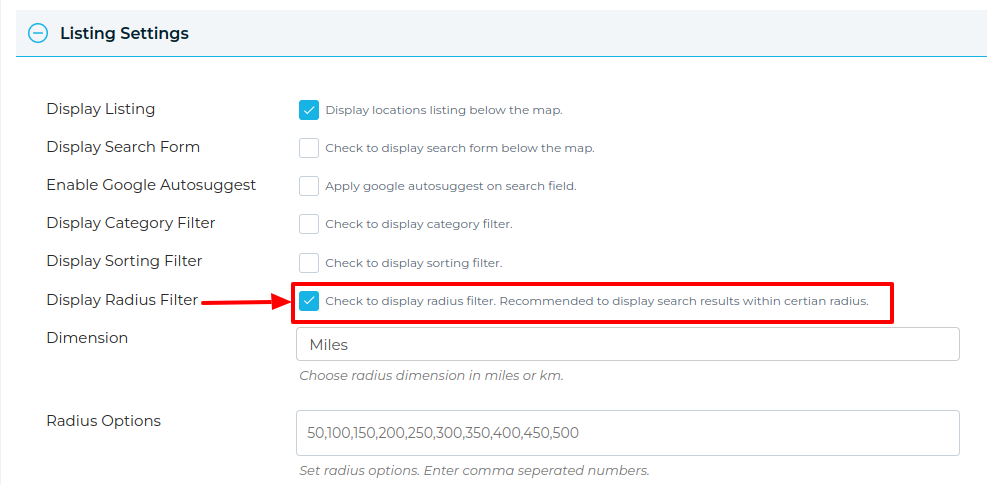Viewport: 987px width, 485px height.
Task: Click 'Check to display category filter' text
Action: 419,224
